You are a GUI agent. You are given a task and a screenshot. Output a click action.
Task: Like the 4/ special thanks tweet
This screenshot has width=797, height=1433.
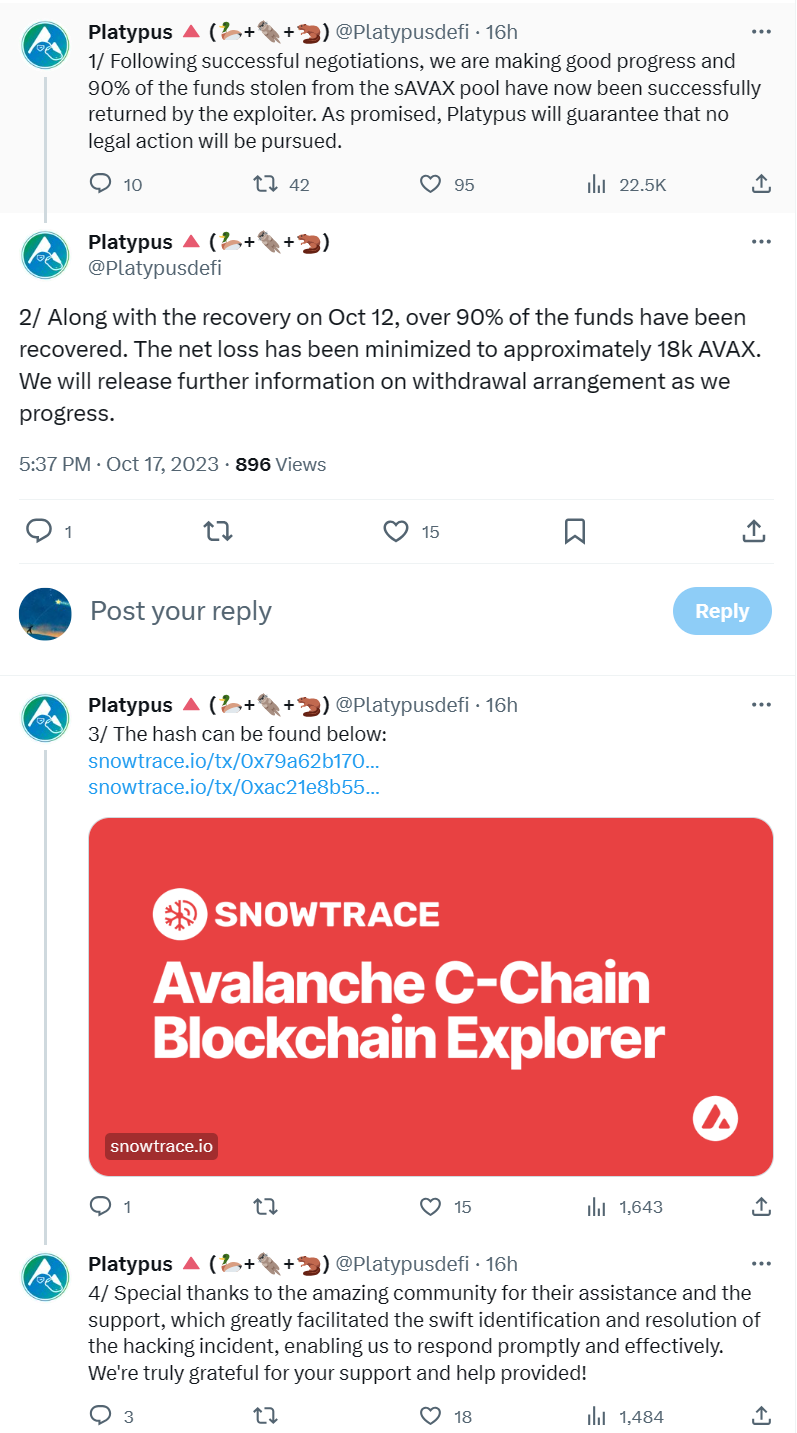430,1416
